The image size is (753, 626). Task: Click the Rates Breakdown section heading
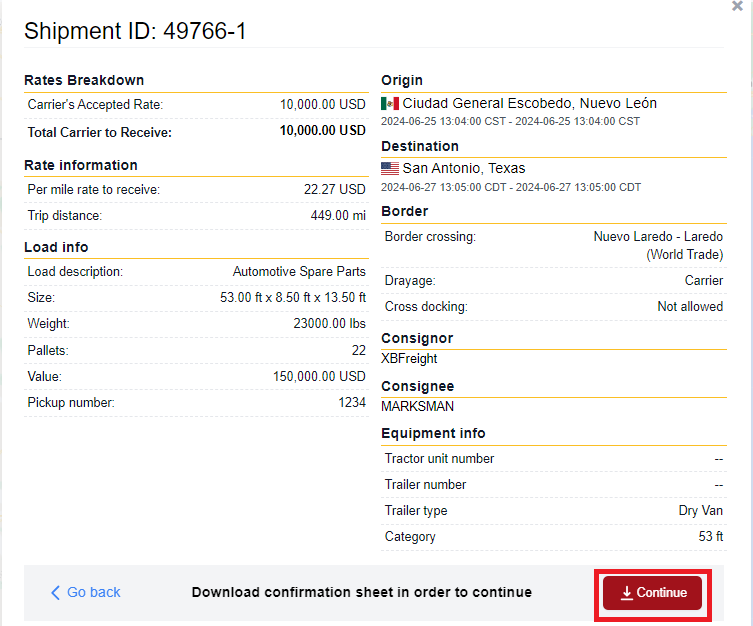tap(84, 80)
